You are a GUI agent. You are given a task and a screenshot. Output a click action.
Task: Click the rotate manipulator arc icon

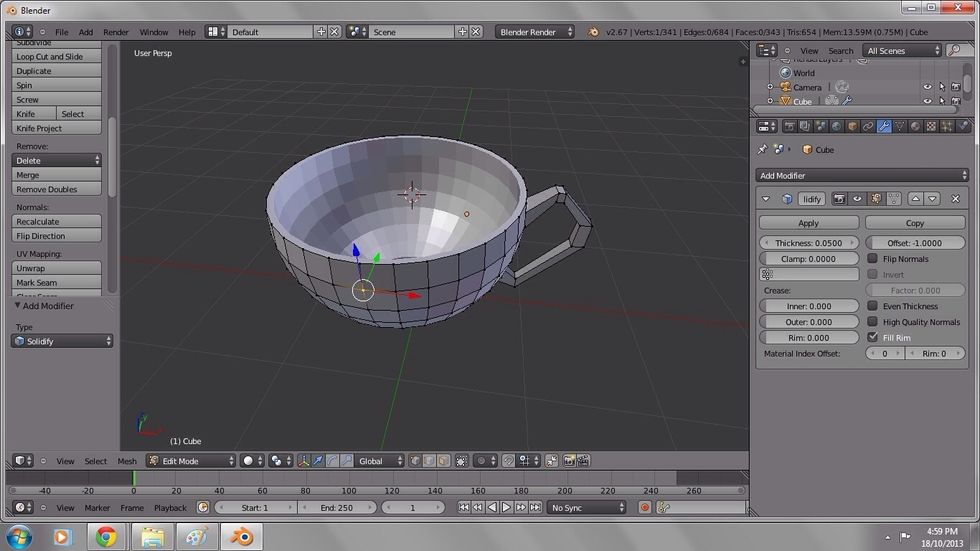(332, 461)
